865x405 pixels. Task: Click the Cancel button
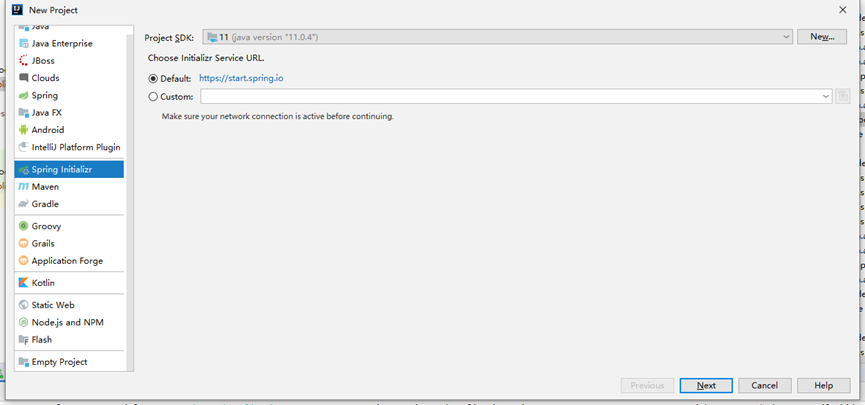click(x=765, y=386)
